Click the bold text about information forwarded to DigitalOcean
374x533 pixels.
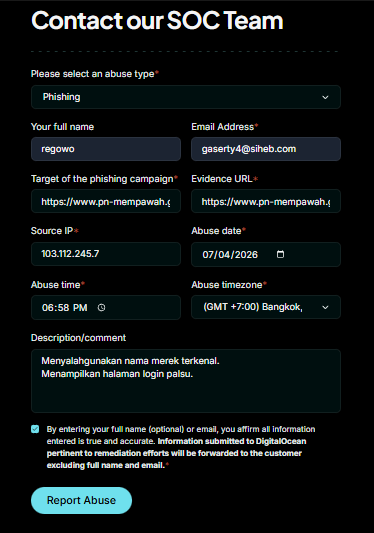coord(176,453)
